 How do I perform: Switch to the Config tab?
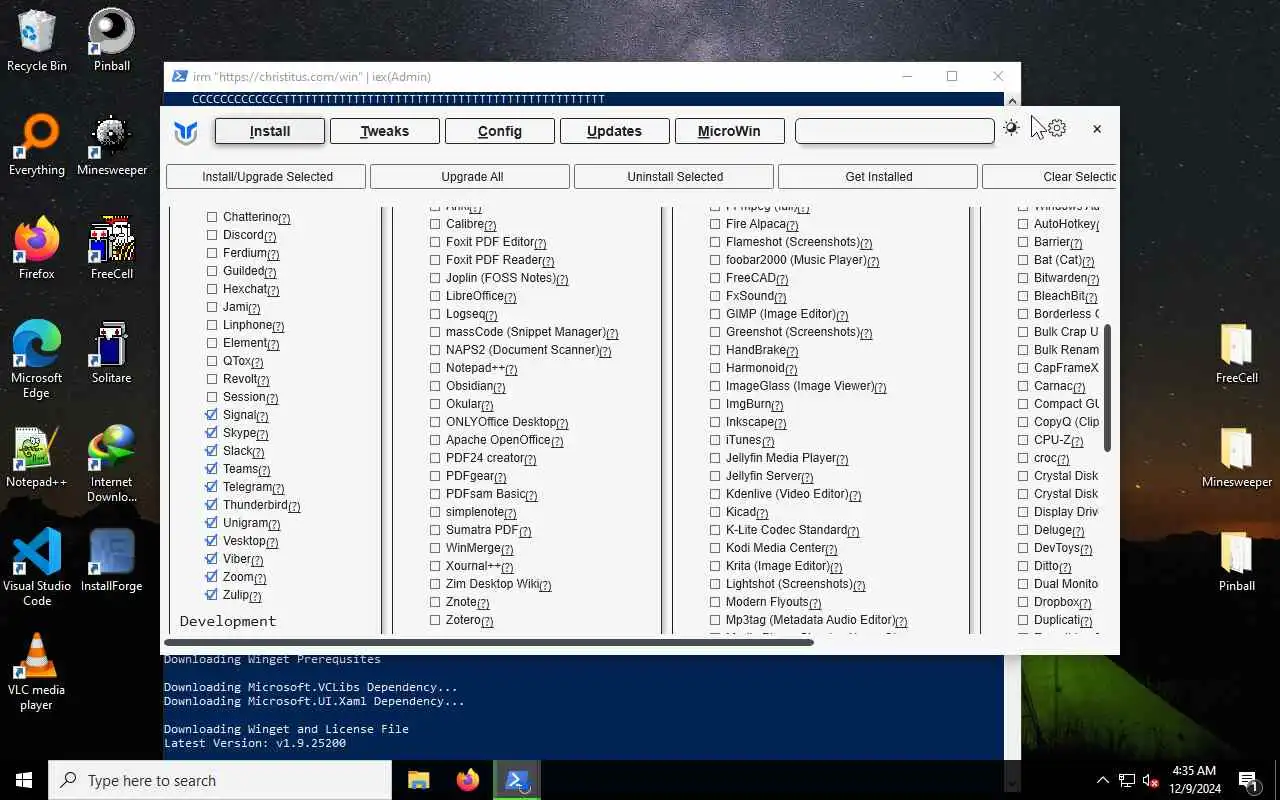(x=500, y=131)
